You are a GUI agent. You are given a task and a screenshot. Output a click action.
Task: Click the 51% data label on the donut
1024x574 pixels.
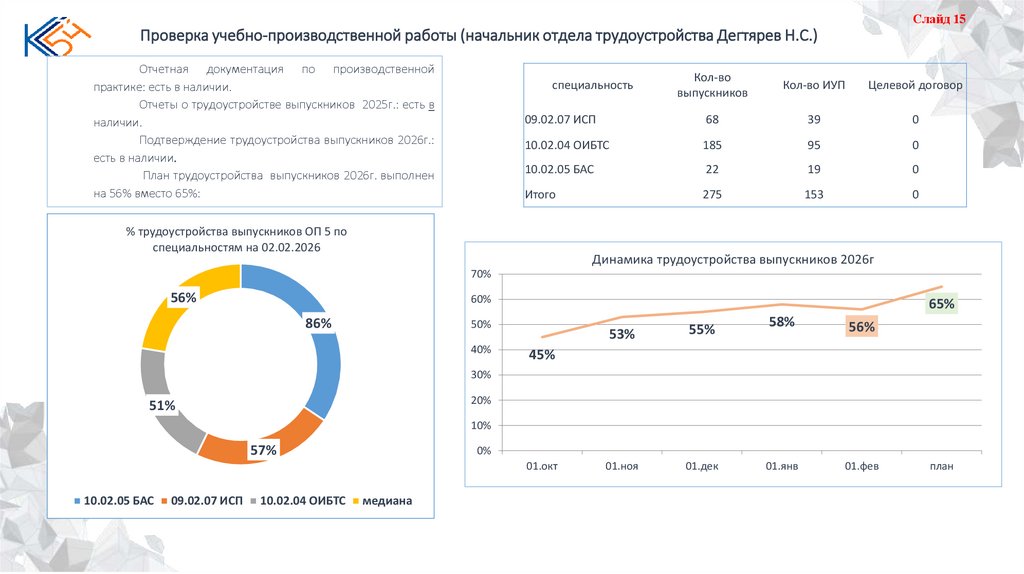(x=162, y=406)
